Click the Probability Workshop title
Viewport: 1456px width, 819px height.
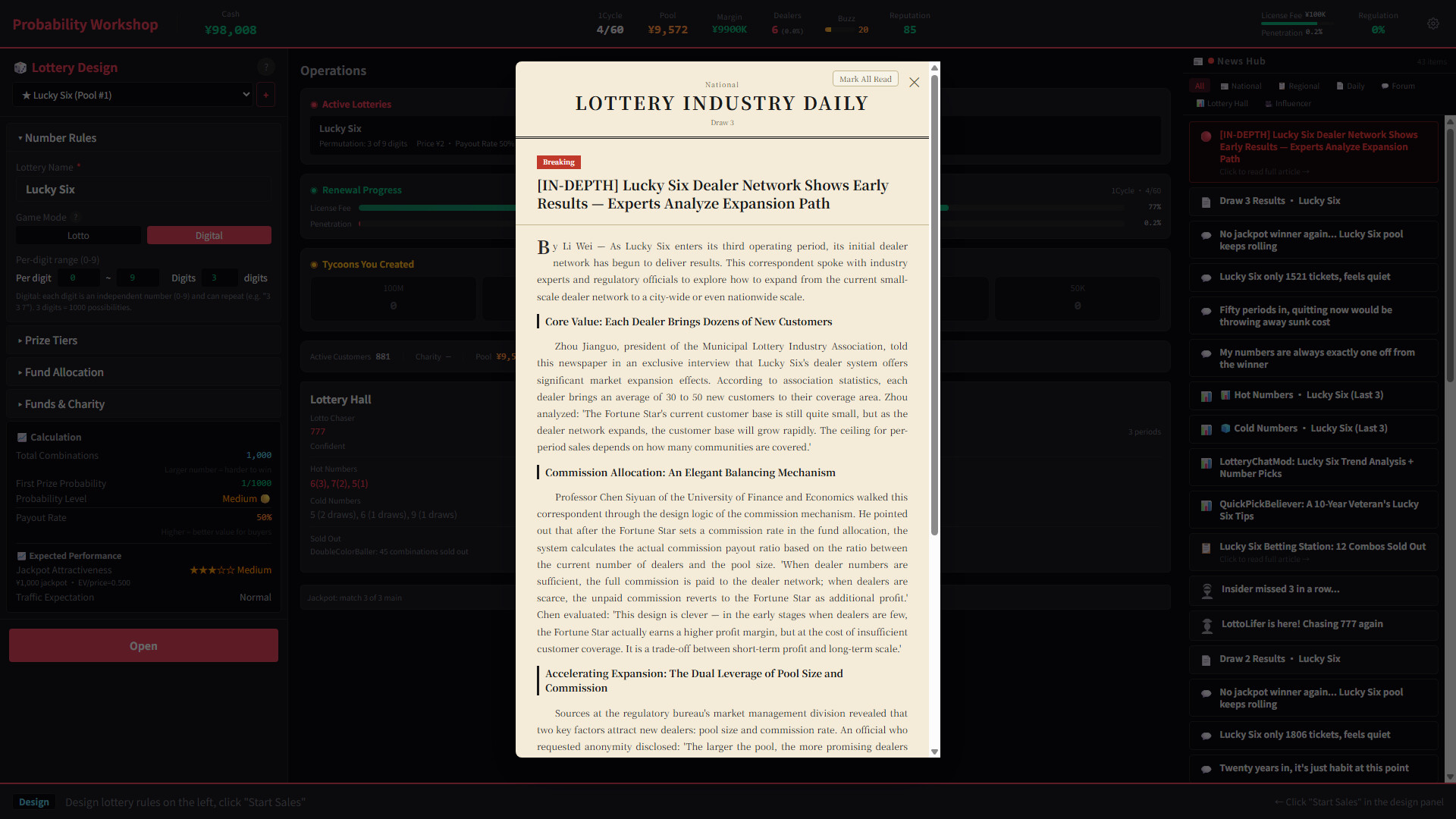click(x=85, y=24)
